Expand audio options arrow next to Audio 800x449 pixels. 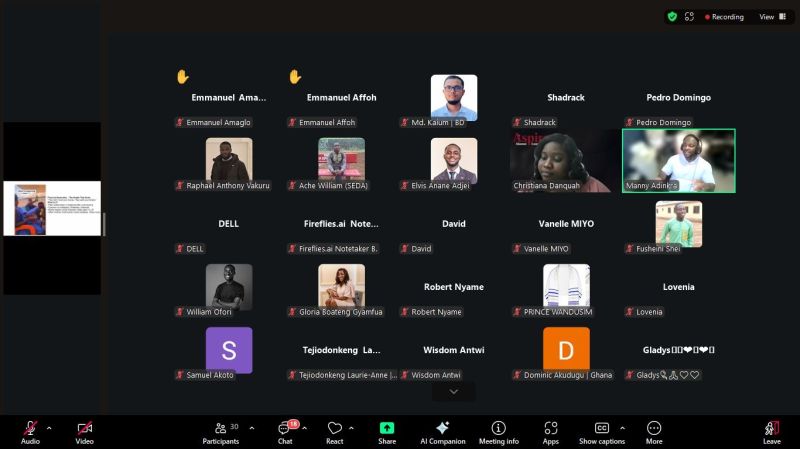[49, 428]
